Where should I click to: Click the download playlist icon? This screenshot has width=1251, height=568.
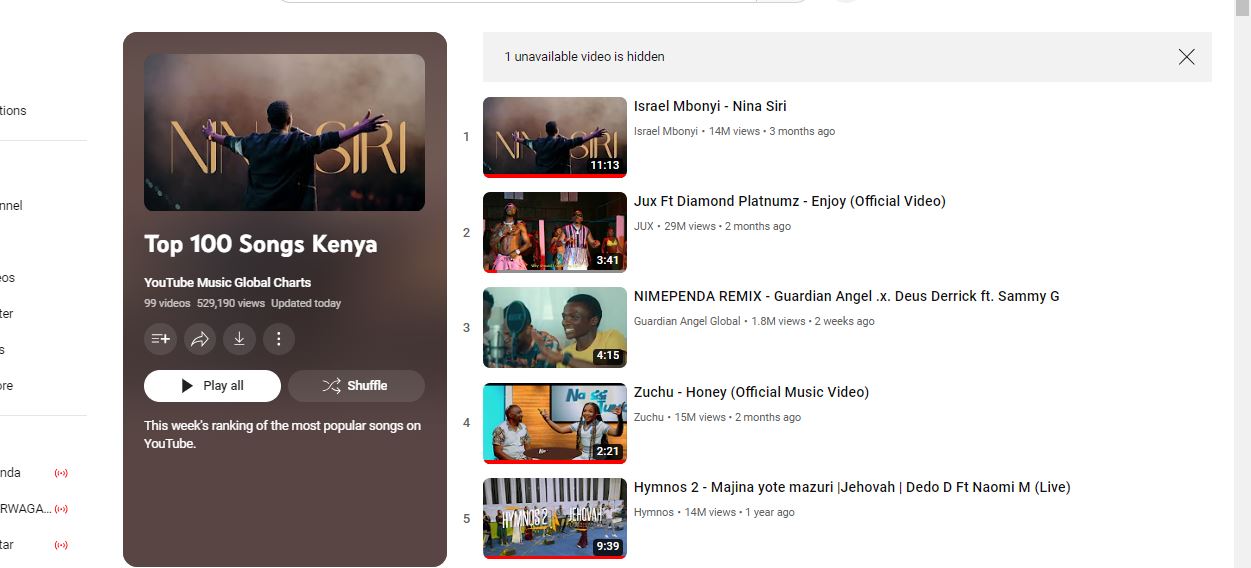pyautogui.click(x=239, y=339)
